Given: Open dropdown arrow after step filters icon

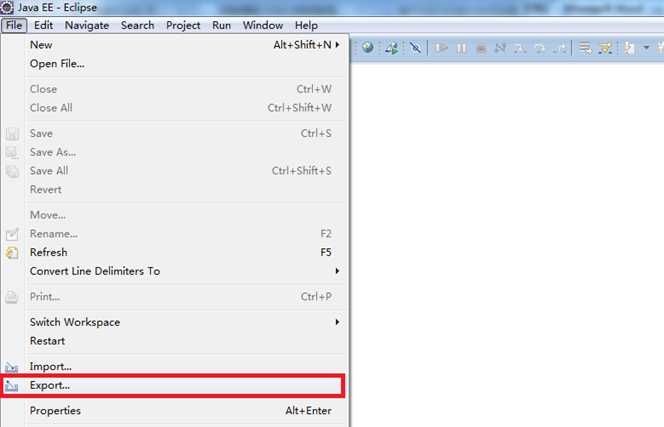Looking at the screenshot, I should pos(646,47).
